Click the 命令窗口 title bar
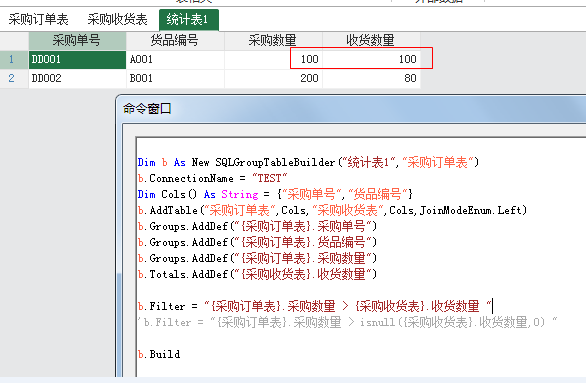 click(351, 109)
